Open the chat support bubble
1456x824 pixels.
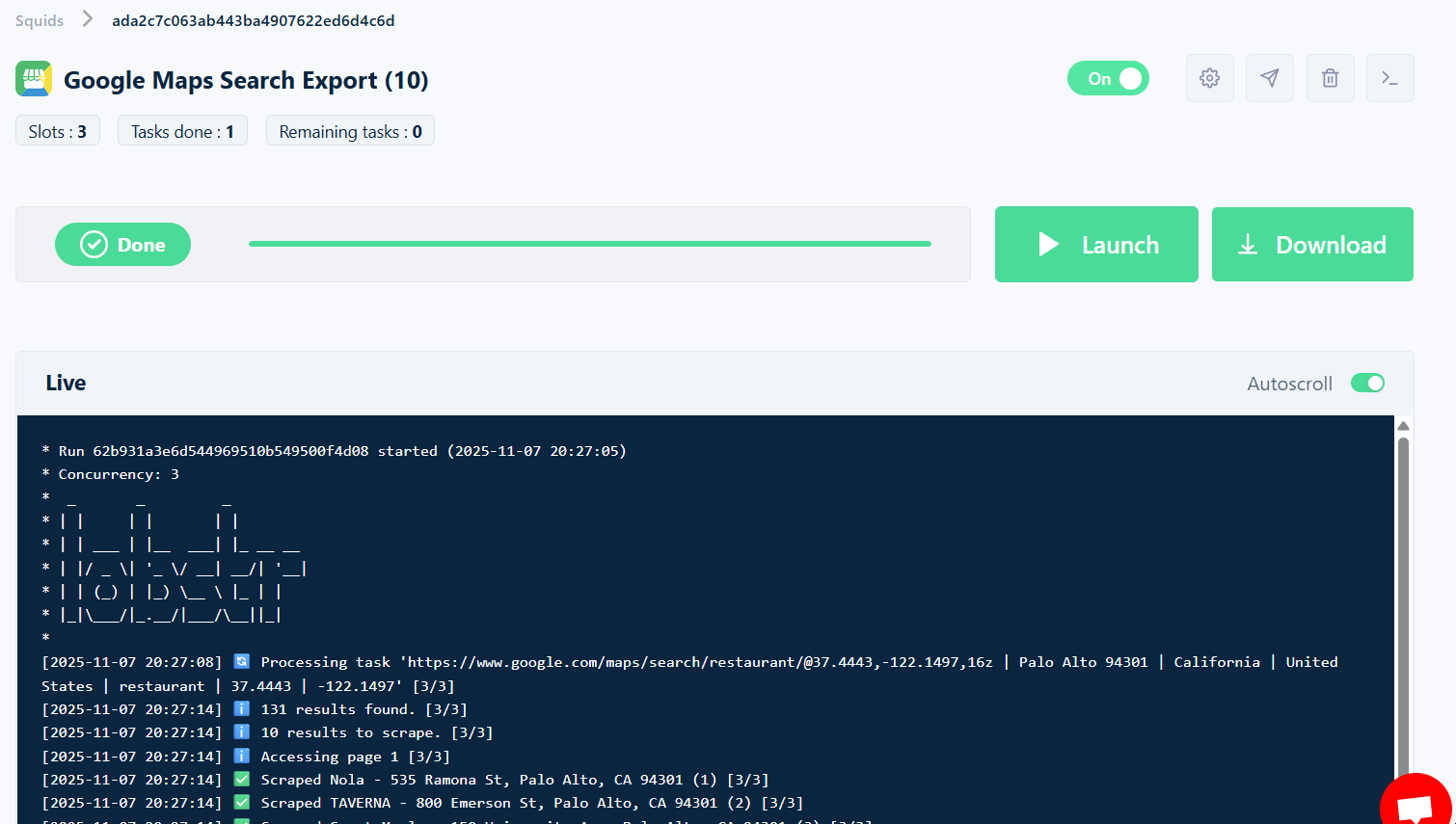click(1416, 801)
